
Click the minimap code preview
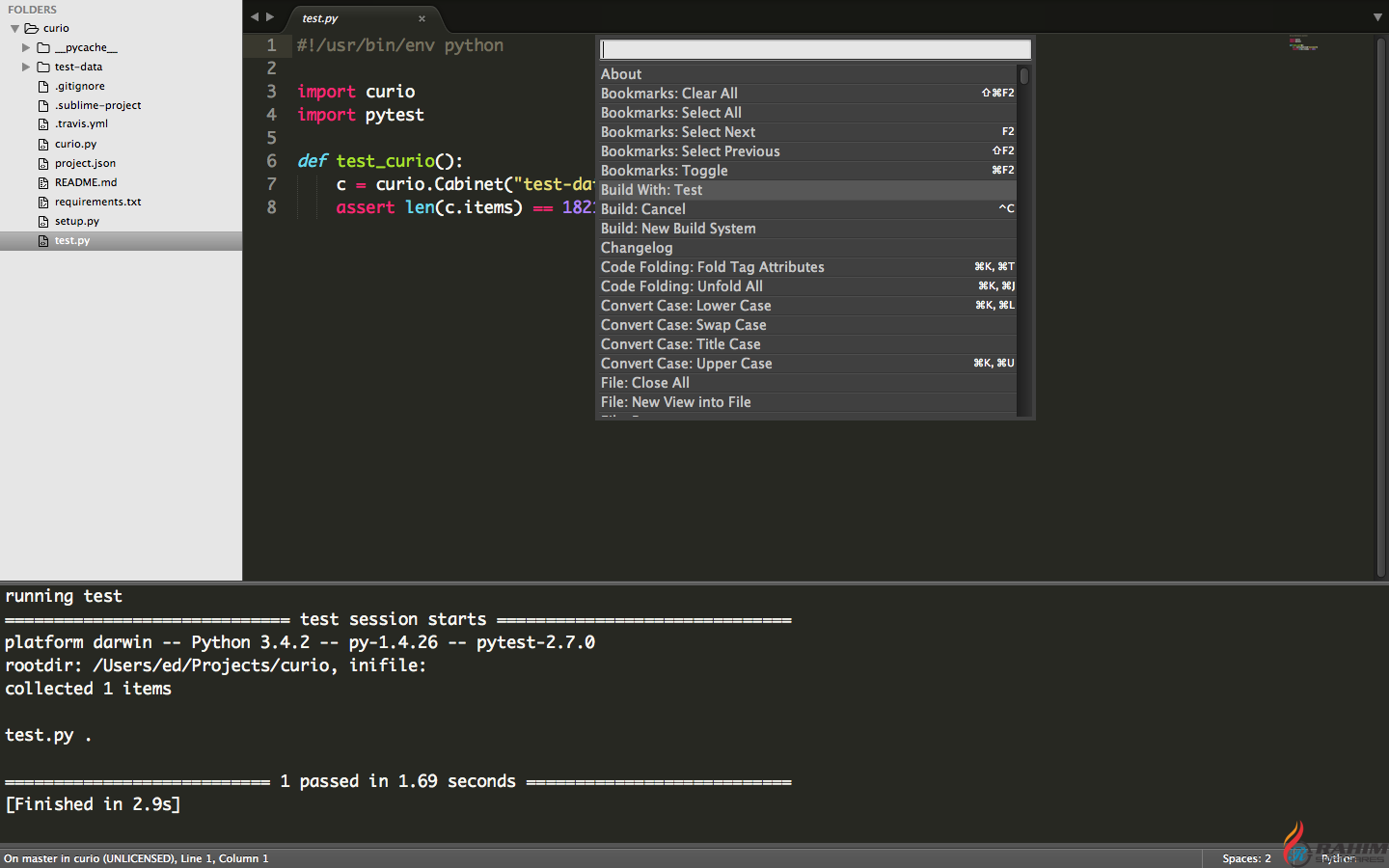click(x=1302, y=44)
